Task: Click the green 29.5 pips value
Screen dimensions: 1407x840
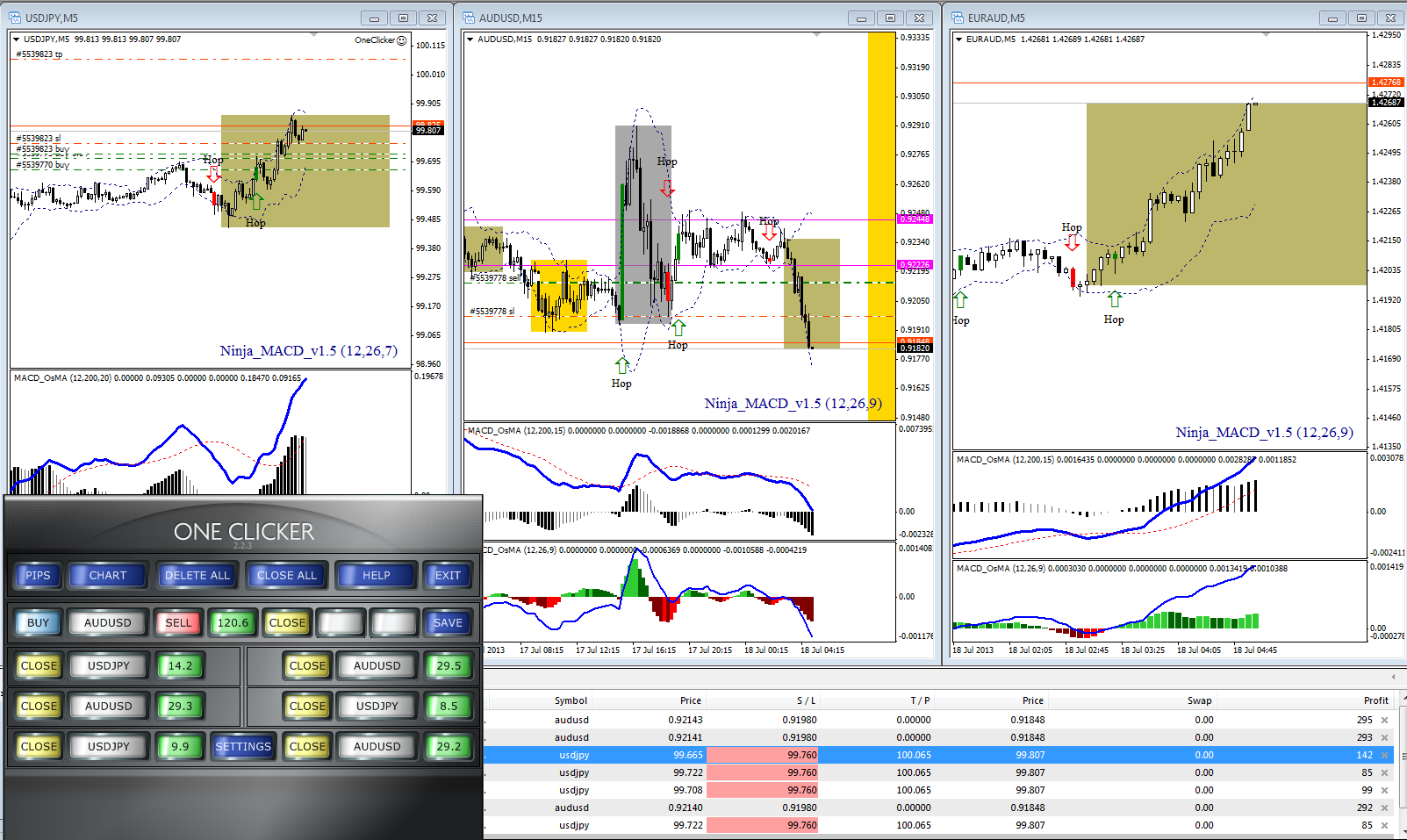Action: pos(449,666)
